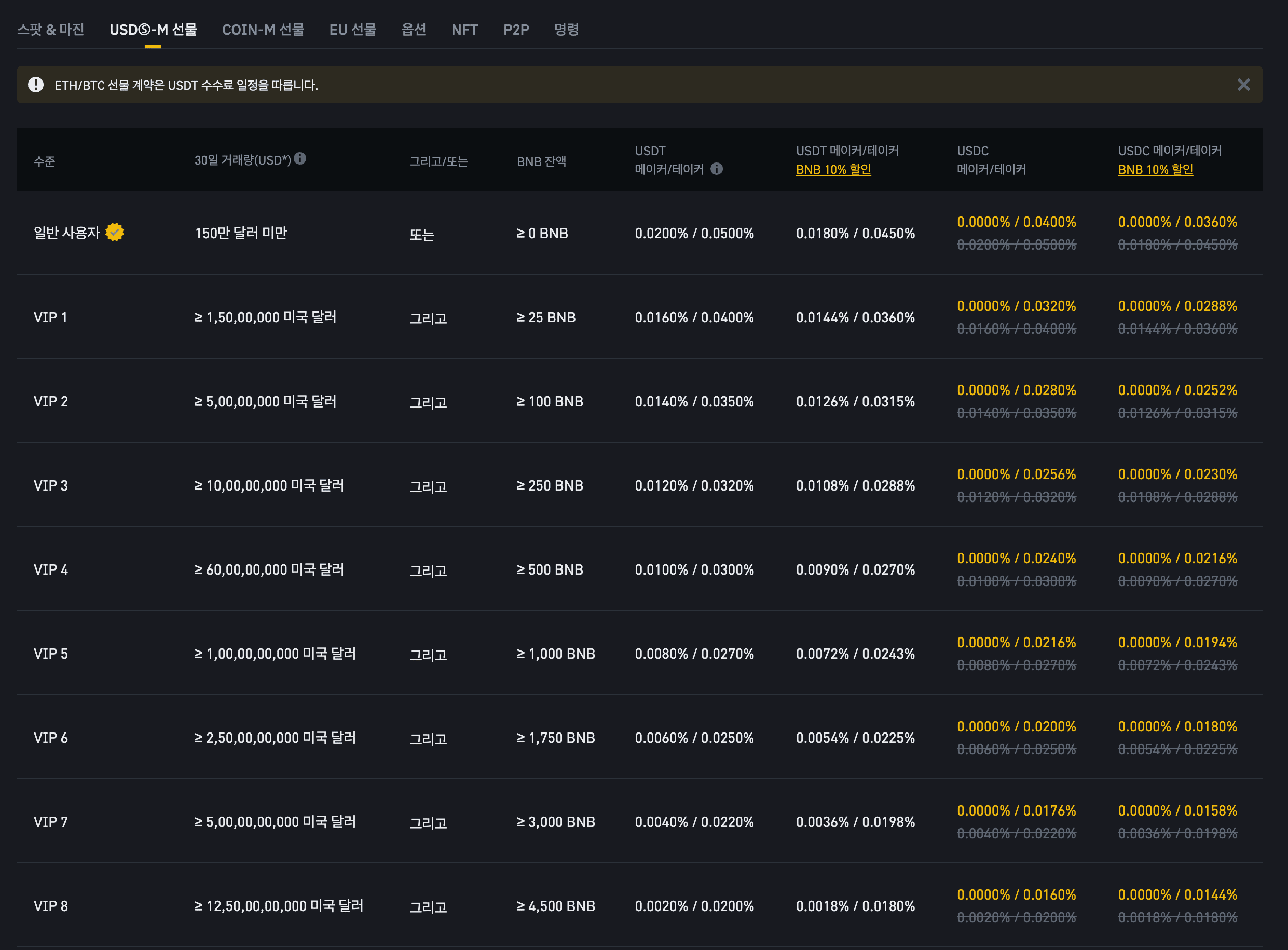The height and width of the screenshot is (950, 1288).
Task: Click VIP 8 row's 4,500 BNB balance
Action: pyautogui.click(x=555, y=906)
